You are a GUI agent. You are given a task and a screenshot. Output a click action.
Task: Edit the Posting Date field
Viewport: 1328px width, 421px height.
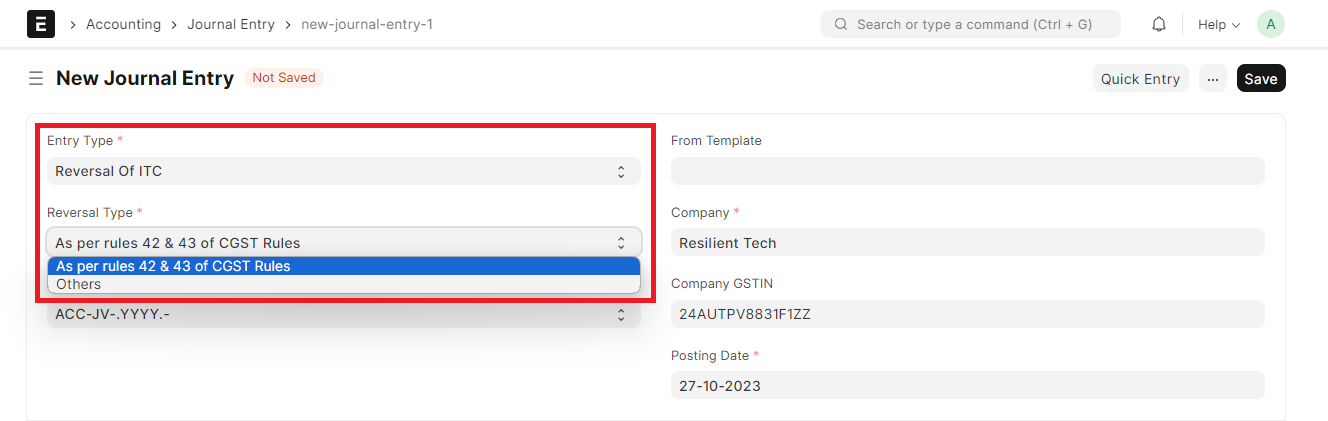pyautogui.click(x=967, y=386)
